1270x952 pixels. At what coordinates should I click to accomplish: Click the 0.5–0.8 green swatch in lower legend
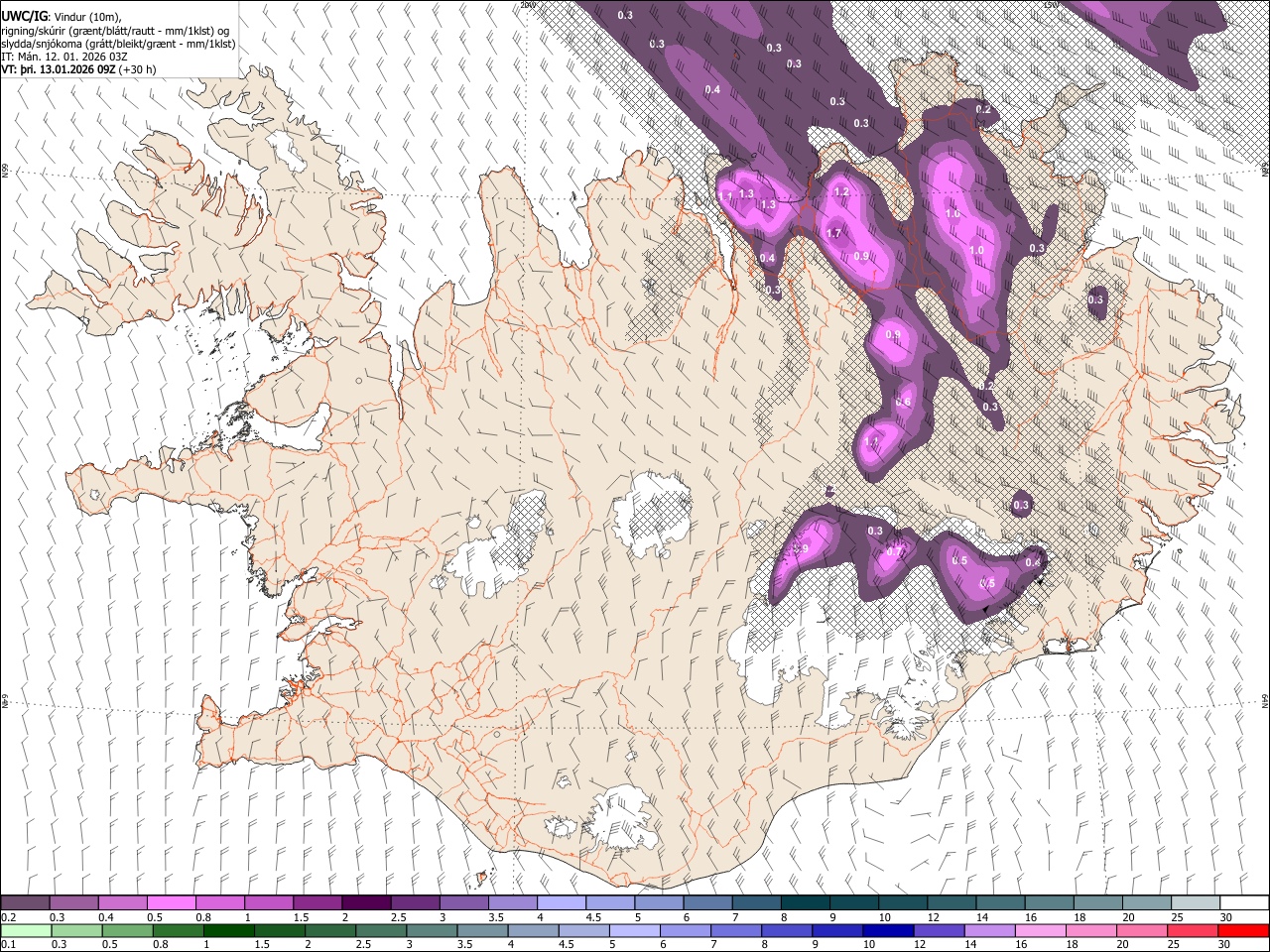(x=127, y=930)
